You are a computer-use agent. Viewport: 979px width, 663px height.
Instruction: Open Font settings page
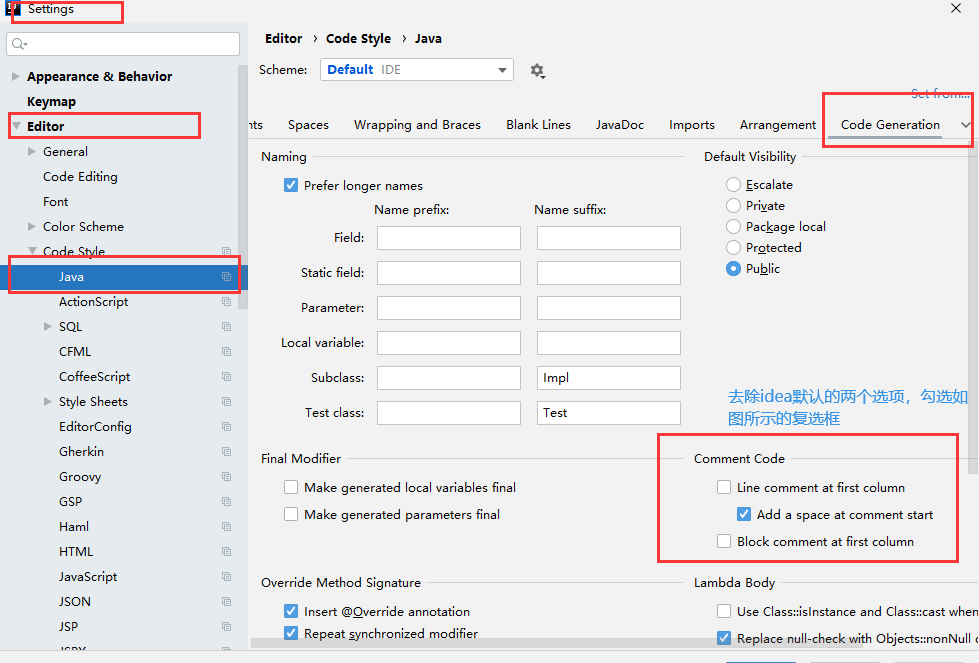pos(56,202)
